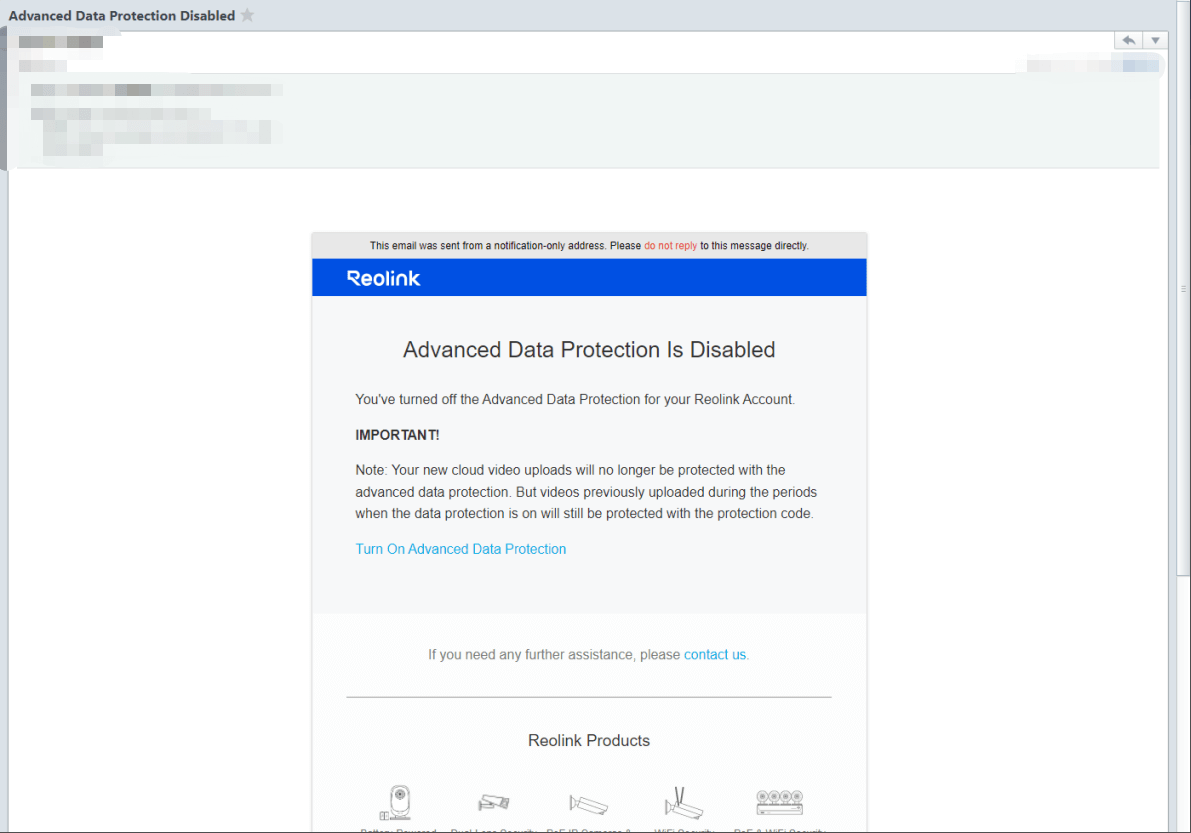Viewport: 1191px width, 833px height.
Task: Follow the contact us link
Action: (715, 655)
